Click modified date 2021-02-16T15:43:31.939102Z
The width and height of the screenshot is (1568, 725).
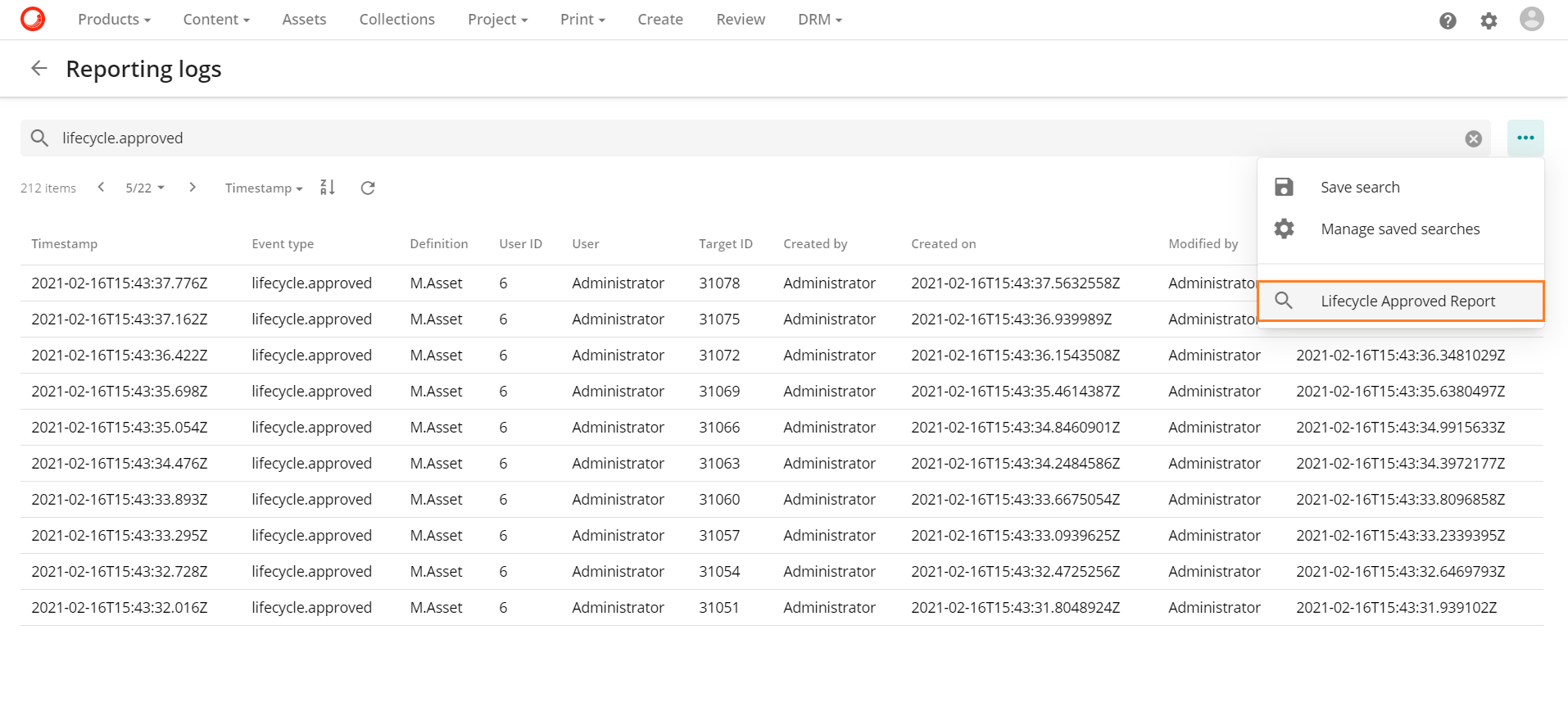[x=1396, y=607]
